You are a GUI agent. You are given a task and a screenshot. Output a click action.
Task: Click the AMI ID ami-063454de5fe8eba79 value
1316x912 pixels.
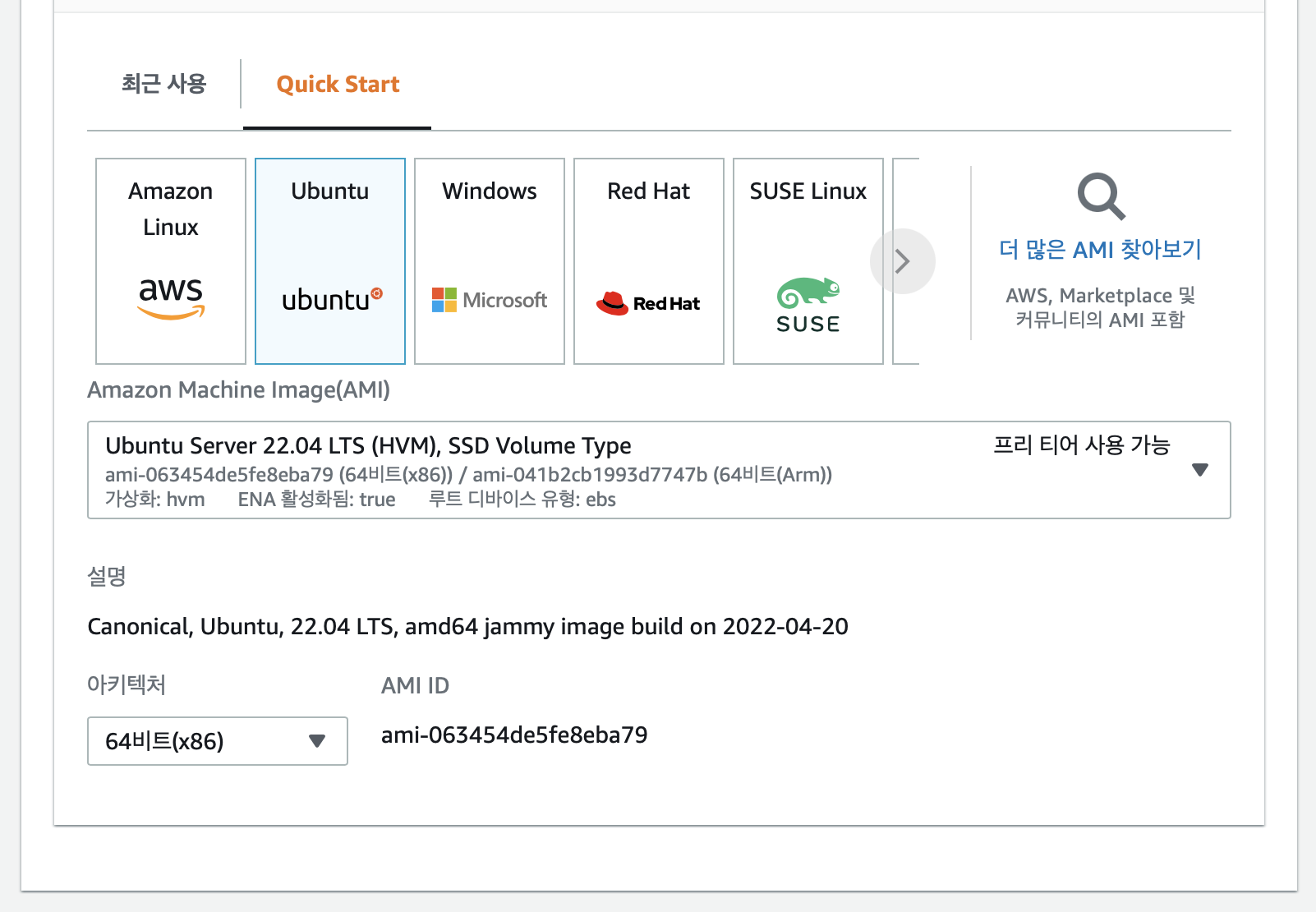pyautogui.click(x=514, y=735)
